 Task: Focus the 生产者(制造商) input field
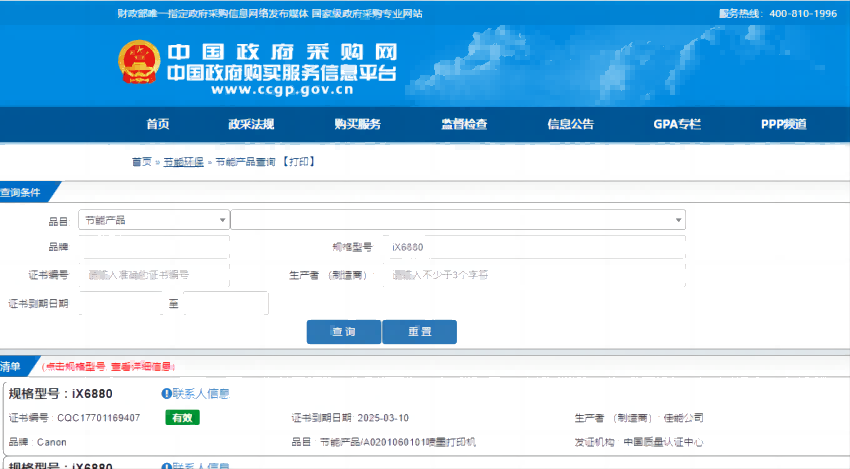pyautogui.click(x=535, y=275)
